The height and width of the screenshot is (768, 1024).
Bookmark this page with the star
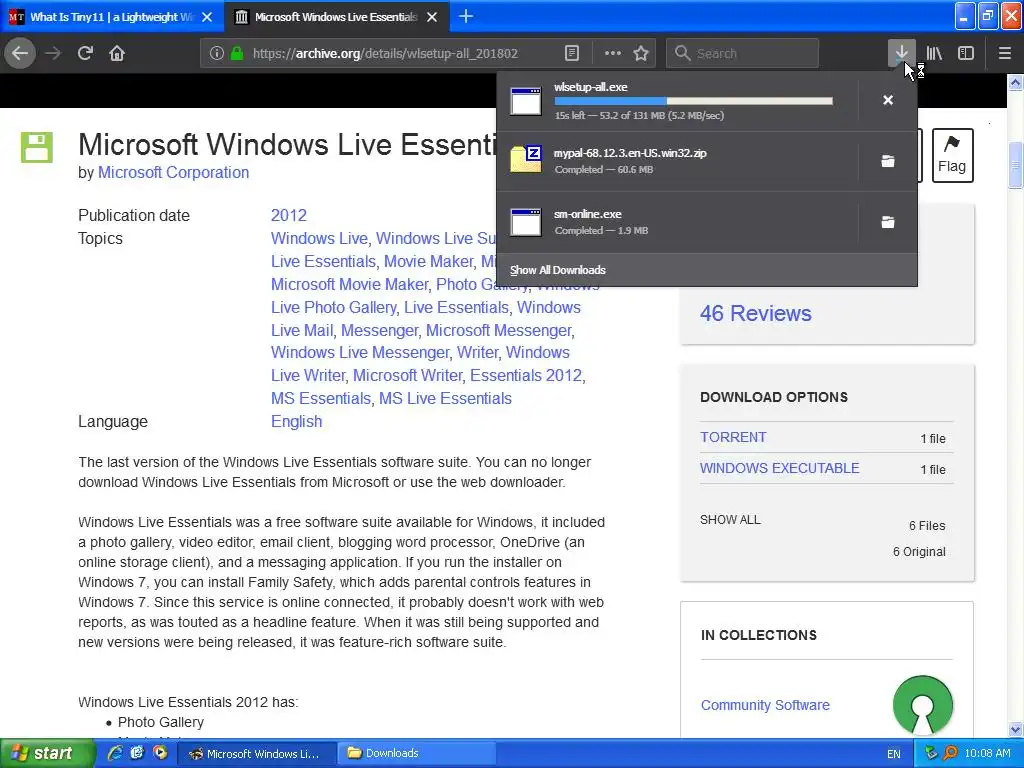641,54
